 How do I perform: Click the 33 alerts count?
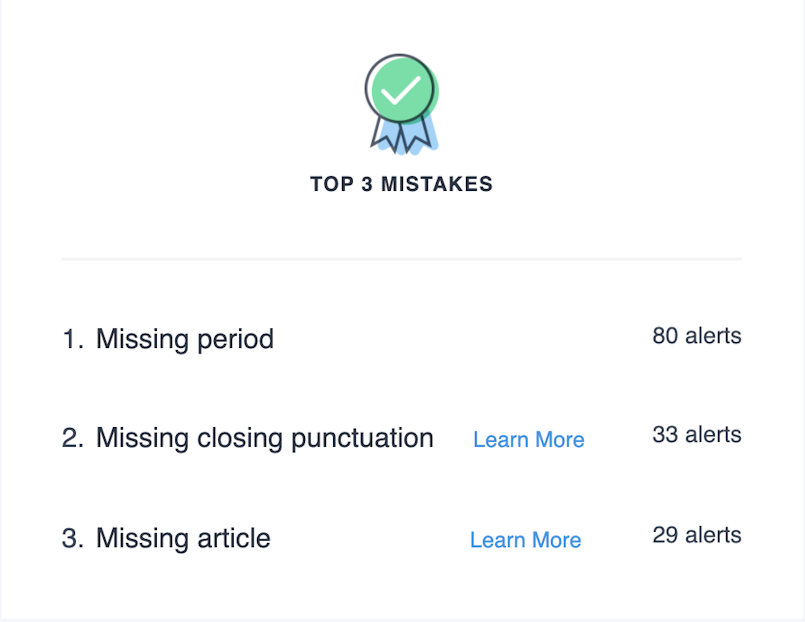pyautogui.click(x=696, y=435)
